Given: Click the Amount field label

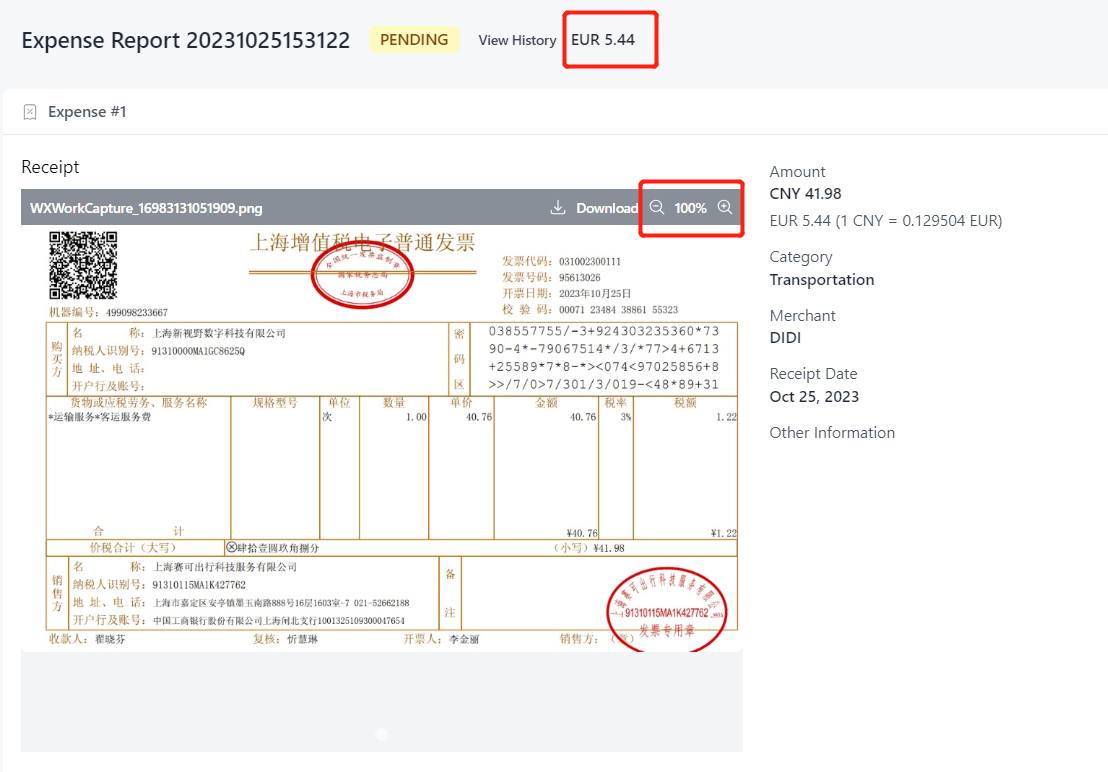Looking at the screenshot, I should [797, 172].
